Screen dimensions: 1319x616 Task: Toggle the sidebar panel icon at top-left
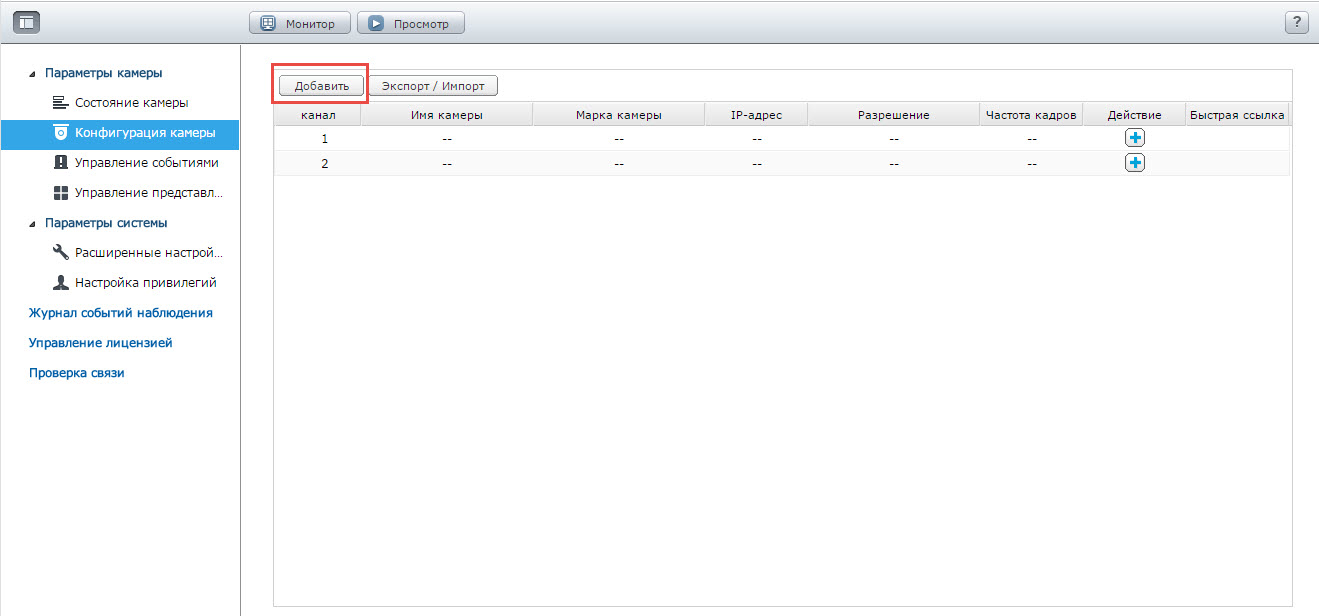25,22
